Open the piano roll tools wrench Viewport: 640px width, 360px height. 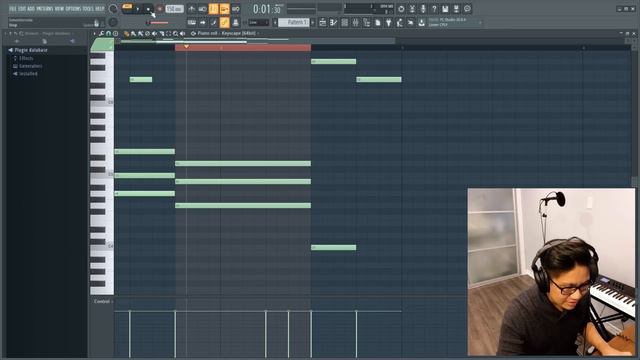(101, 33)
